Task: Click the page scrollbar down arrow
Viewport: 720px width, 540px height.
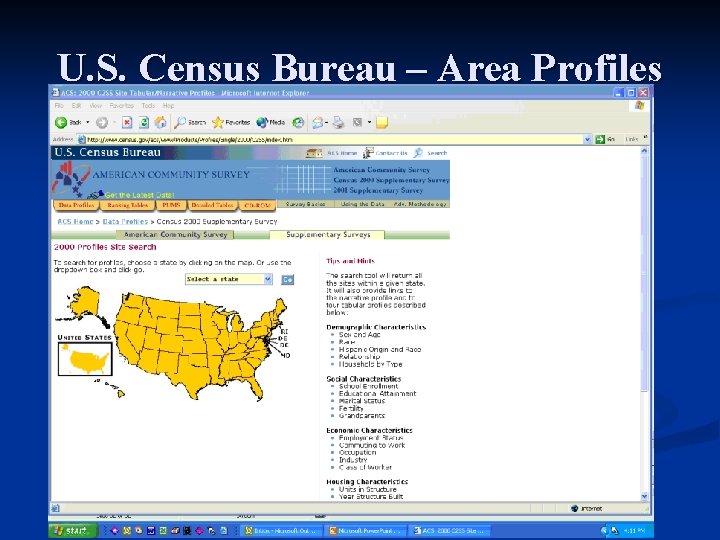Action: pyautogui.click(x=644, y=496)
